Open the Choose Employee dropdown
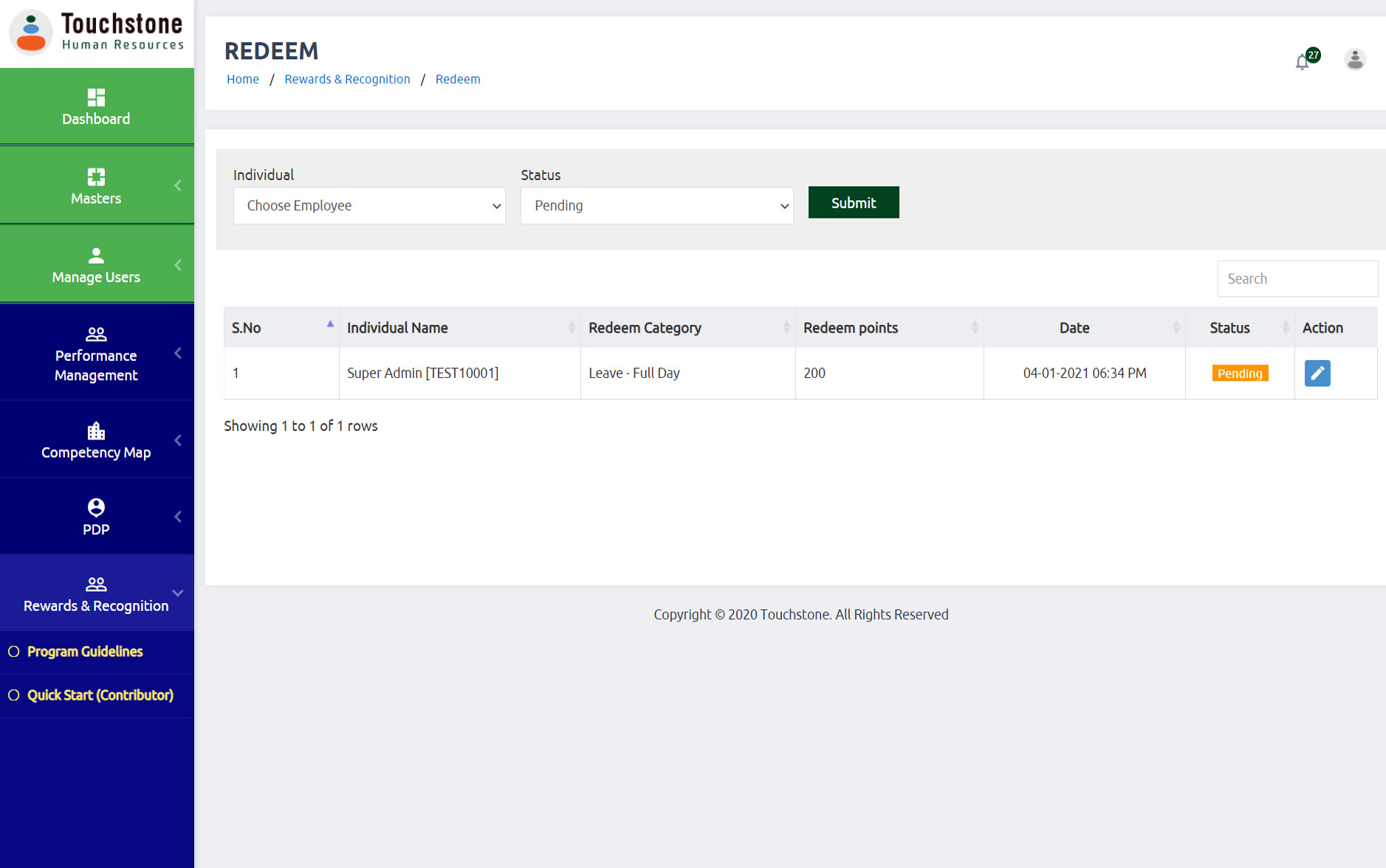The height and width of the screenshot is (868, 1386). 369,206
